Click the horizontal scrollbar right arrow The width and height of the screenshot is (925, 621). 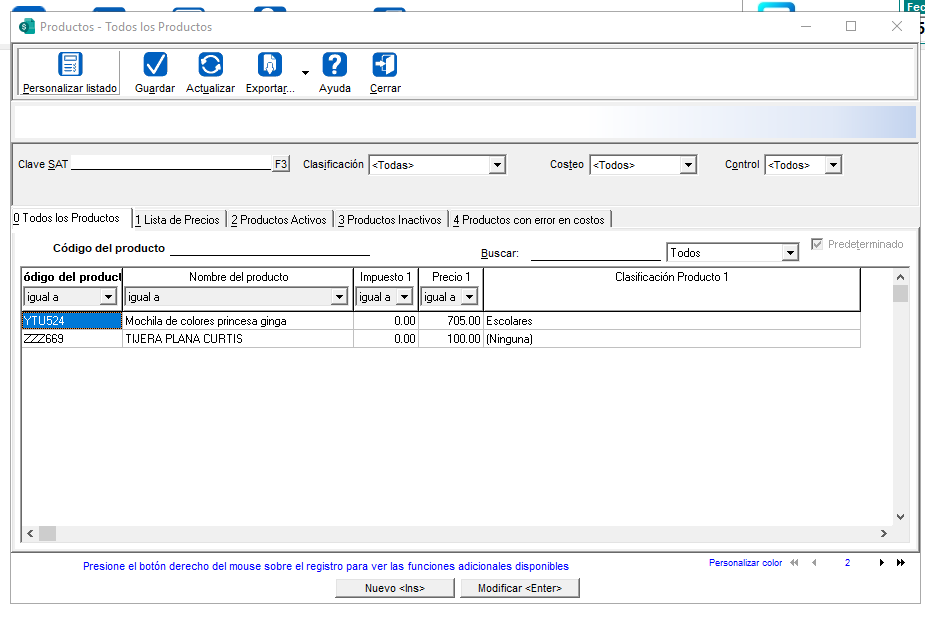[x=884, y=533]
